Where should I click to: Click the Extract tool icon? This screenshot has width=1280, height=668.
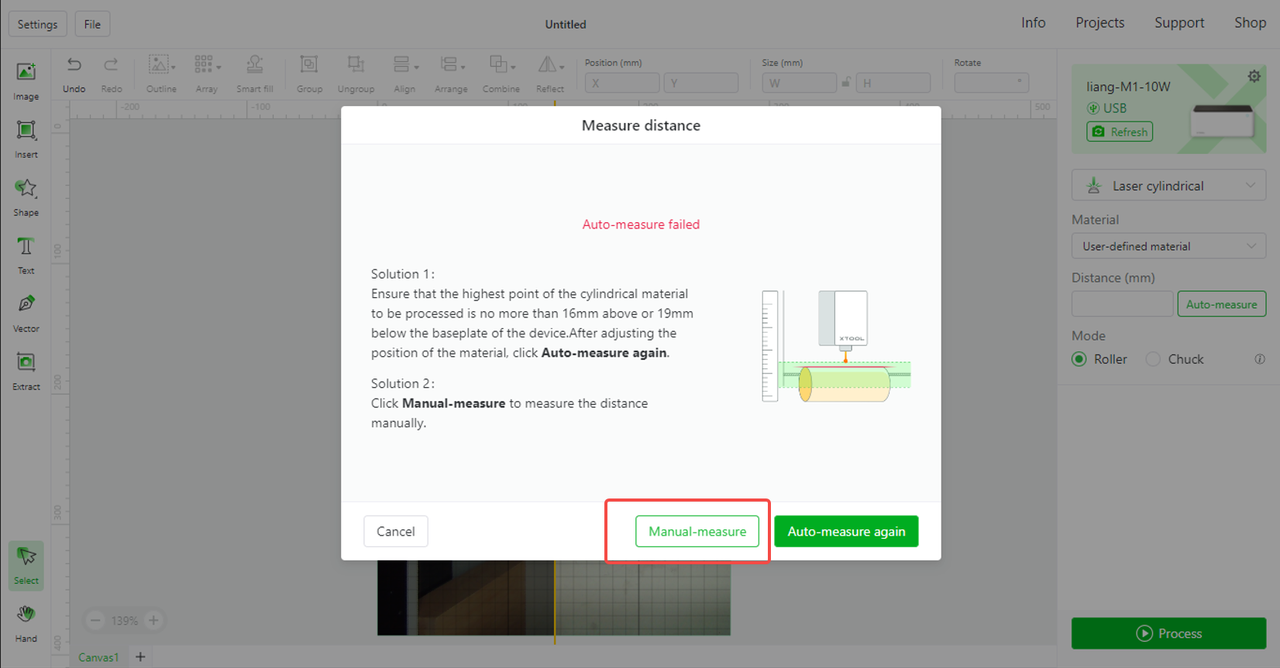26,363
